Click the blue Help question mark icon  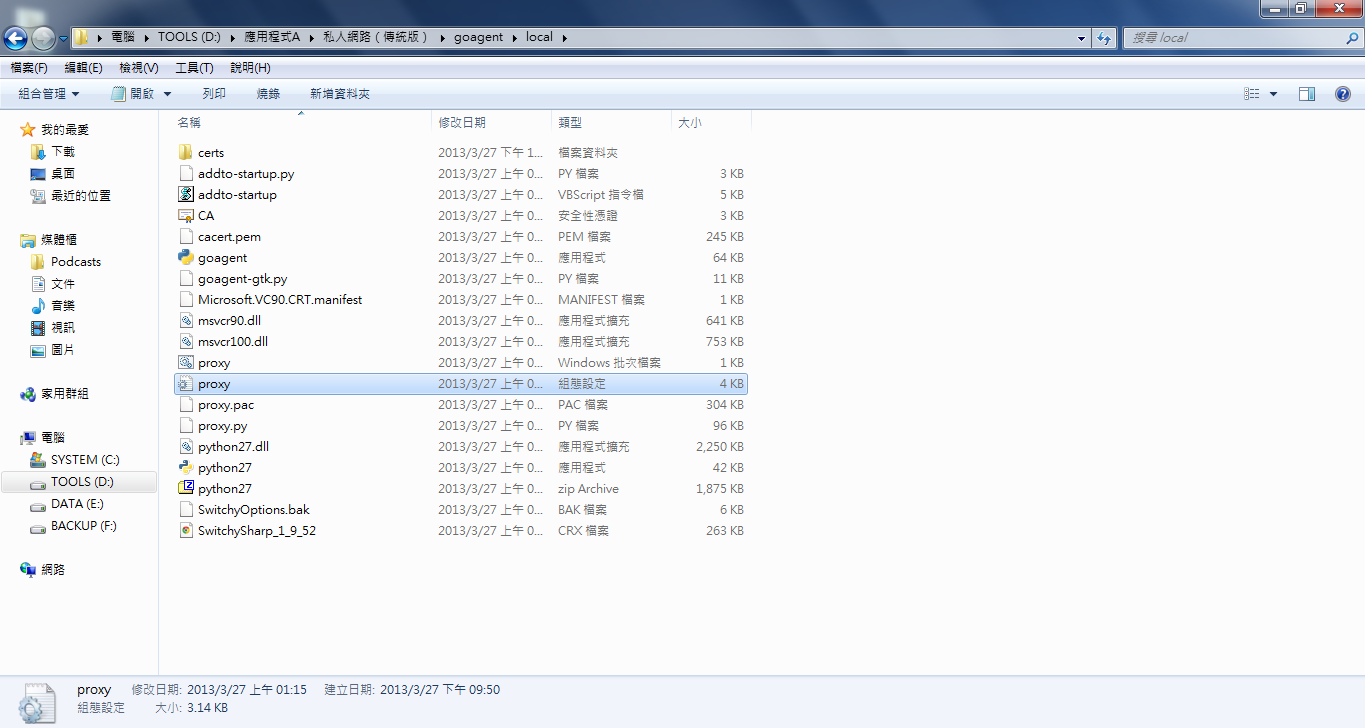[1343, 94]
